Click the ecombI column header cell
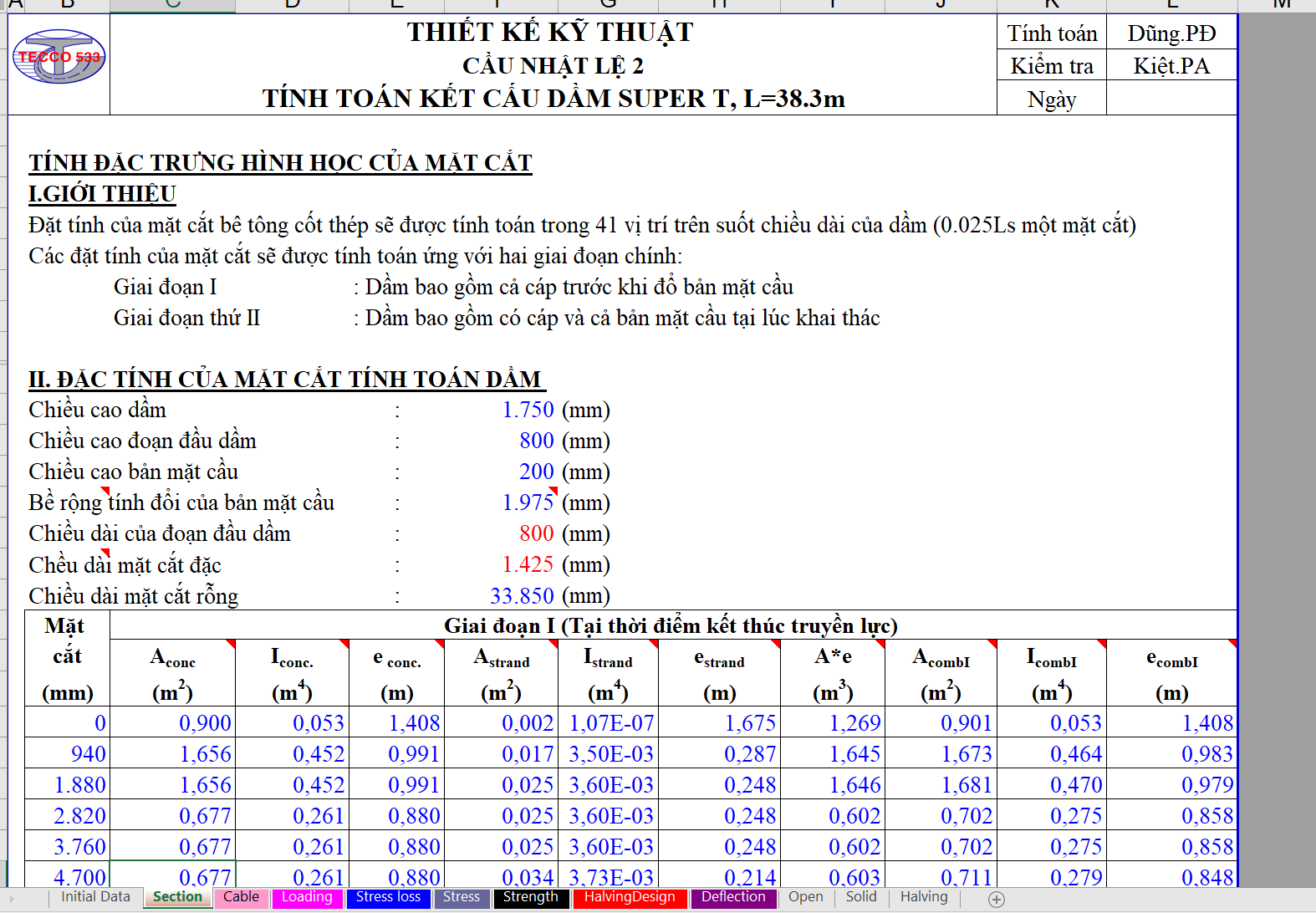 click(1171, 674)
